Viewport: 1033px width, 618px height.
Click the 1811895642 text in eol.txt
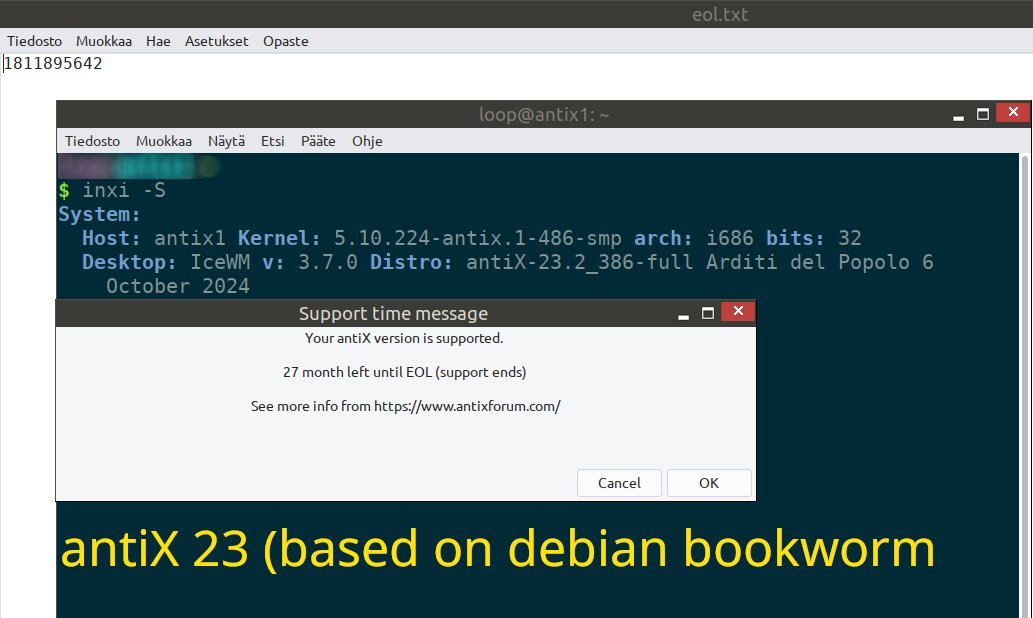click(53, 63)
